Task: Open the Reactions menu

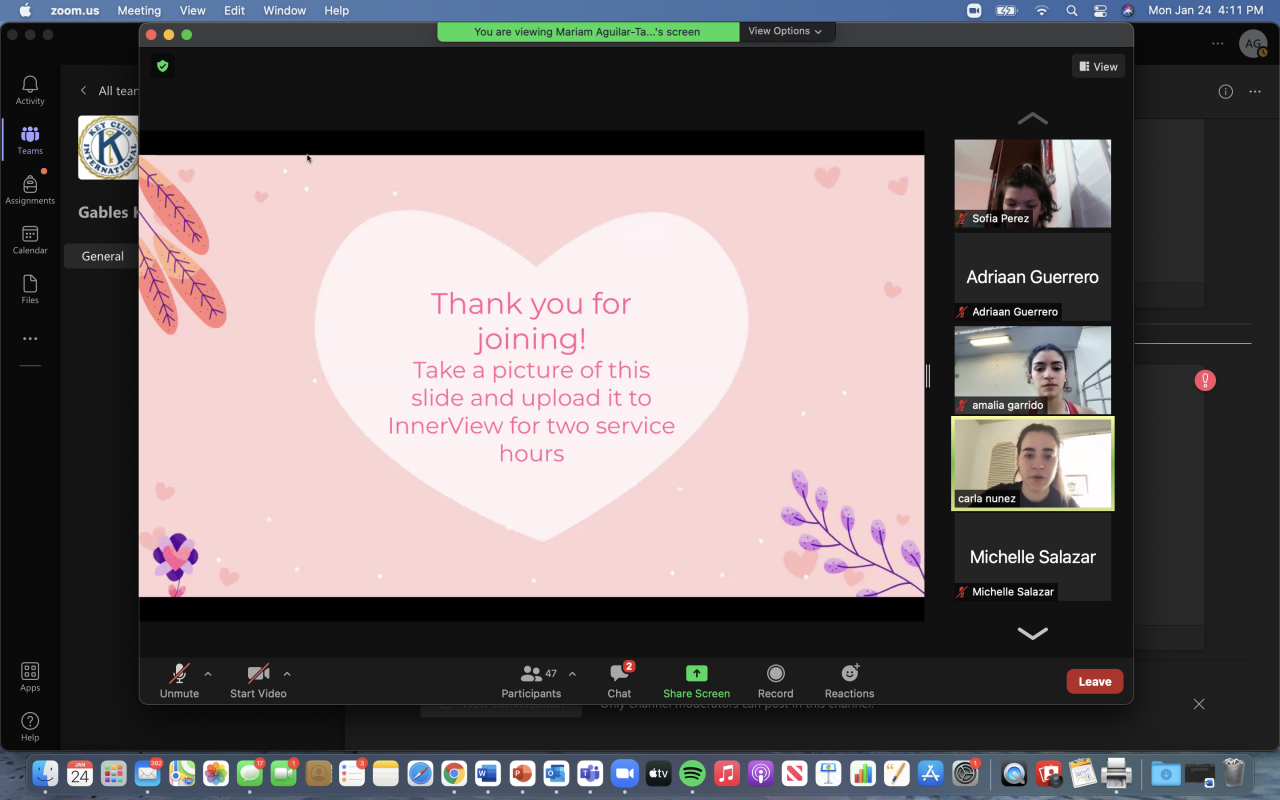Action: (849, 681)
